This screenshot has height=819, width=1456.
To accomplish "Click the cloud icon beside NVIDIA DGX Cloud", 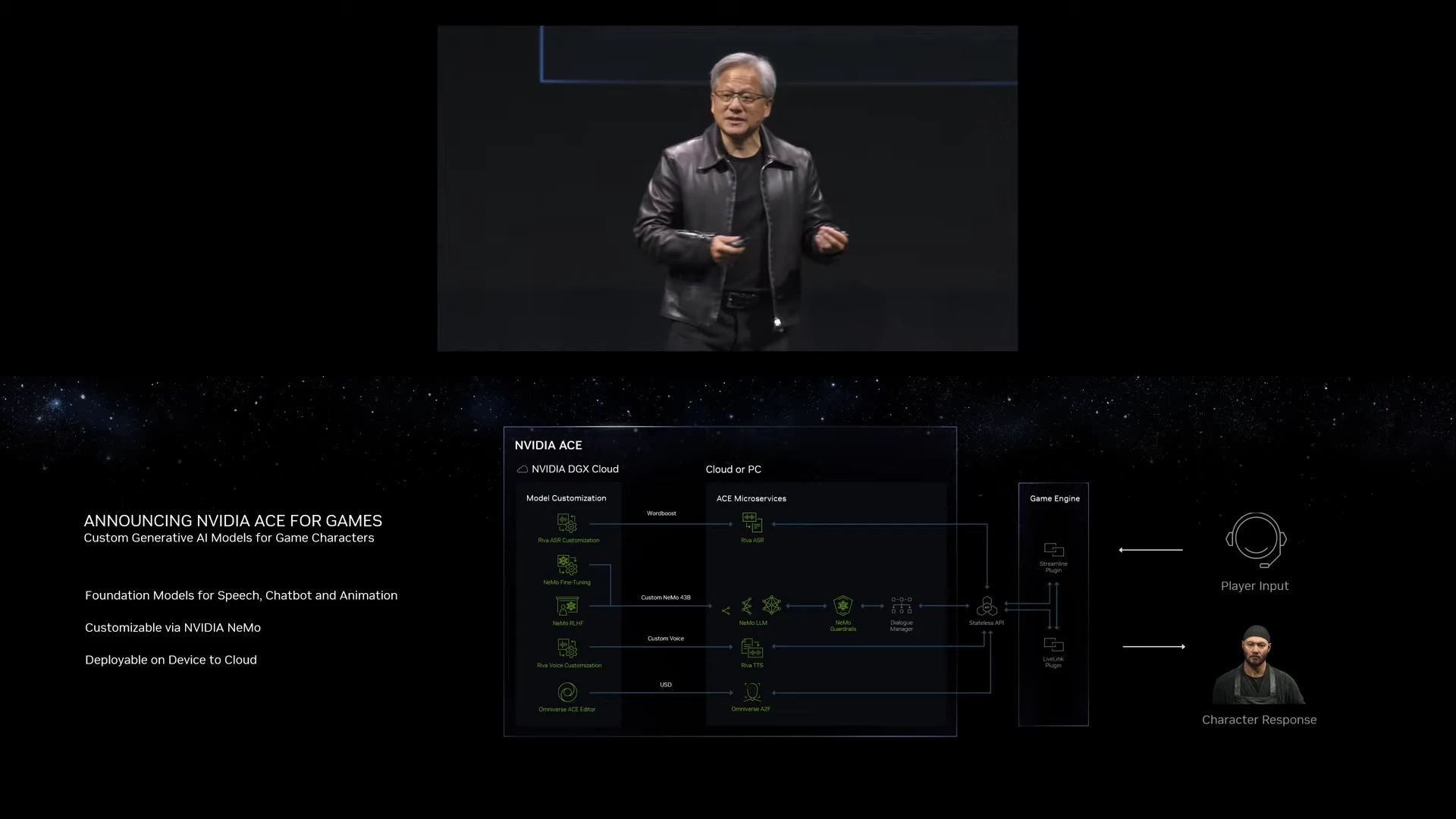I will [x=522, y=469].
